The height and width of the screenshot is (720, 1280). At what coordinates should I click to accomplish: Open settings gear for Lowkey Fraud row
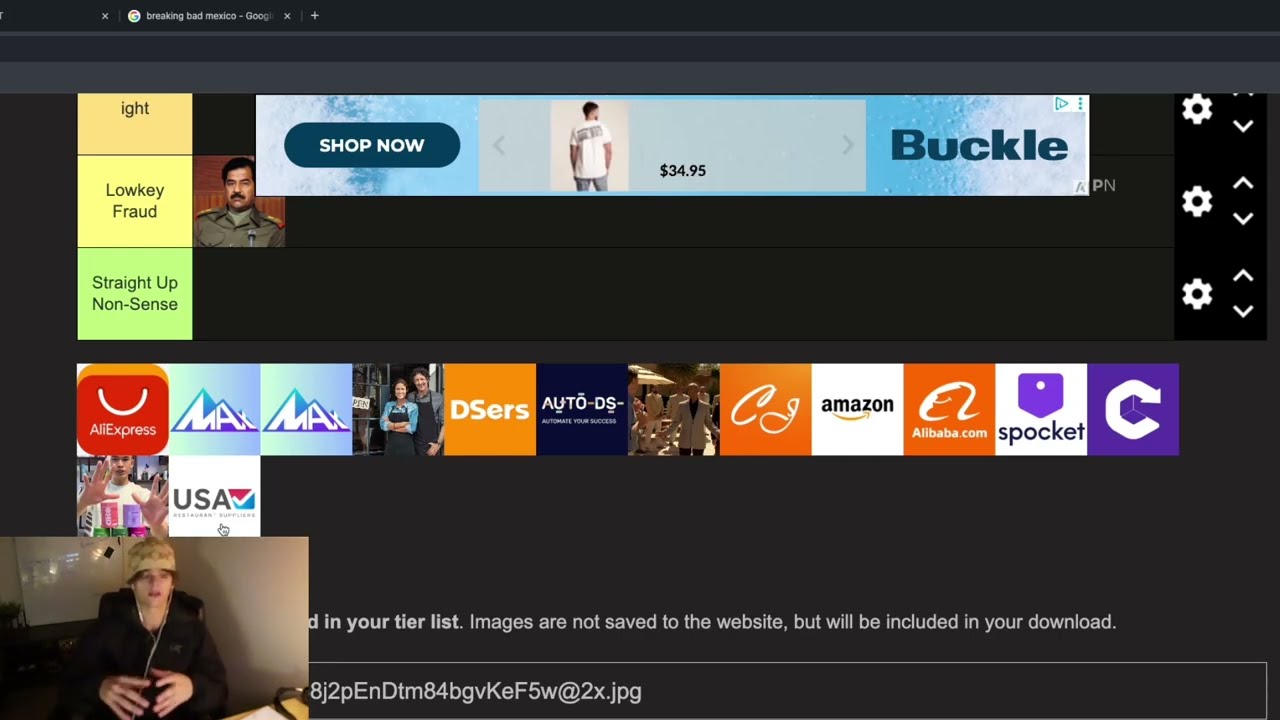pos(1197,201)
